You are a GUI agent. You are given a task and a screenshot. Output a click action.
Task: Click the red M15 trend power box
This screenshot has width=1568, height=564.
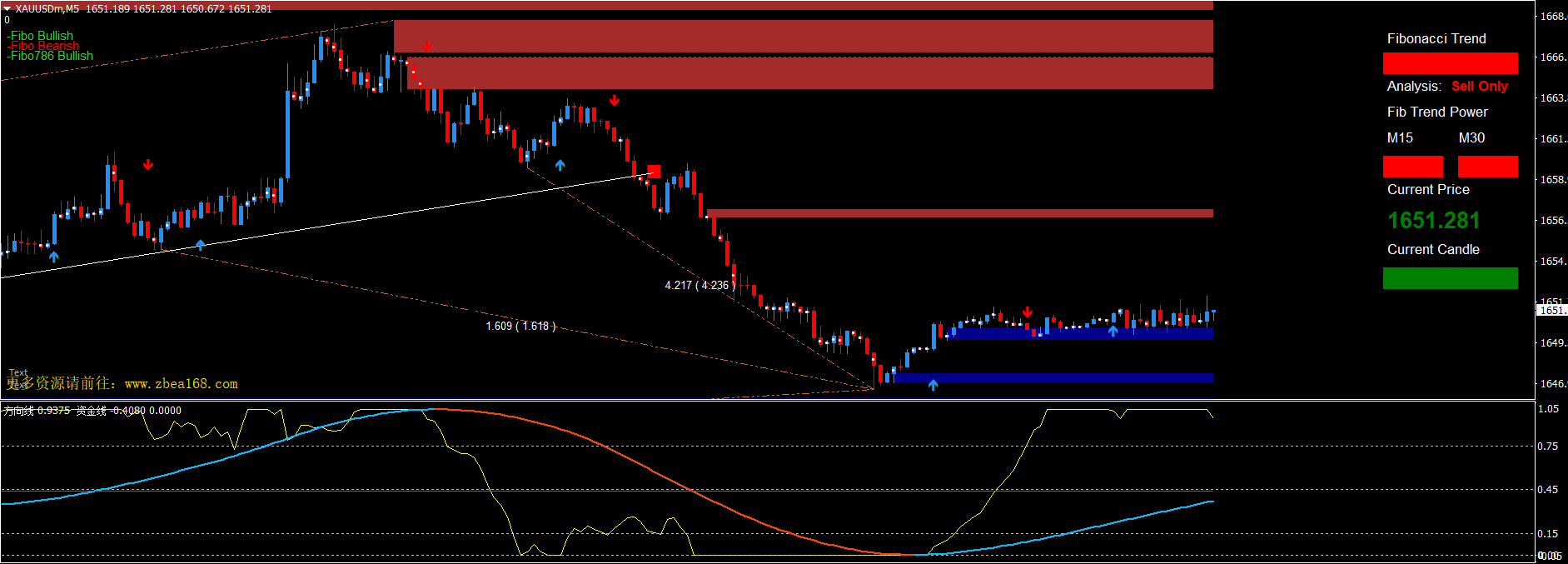coord(1412,167)
